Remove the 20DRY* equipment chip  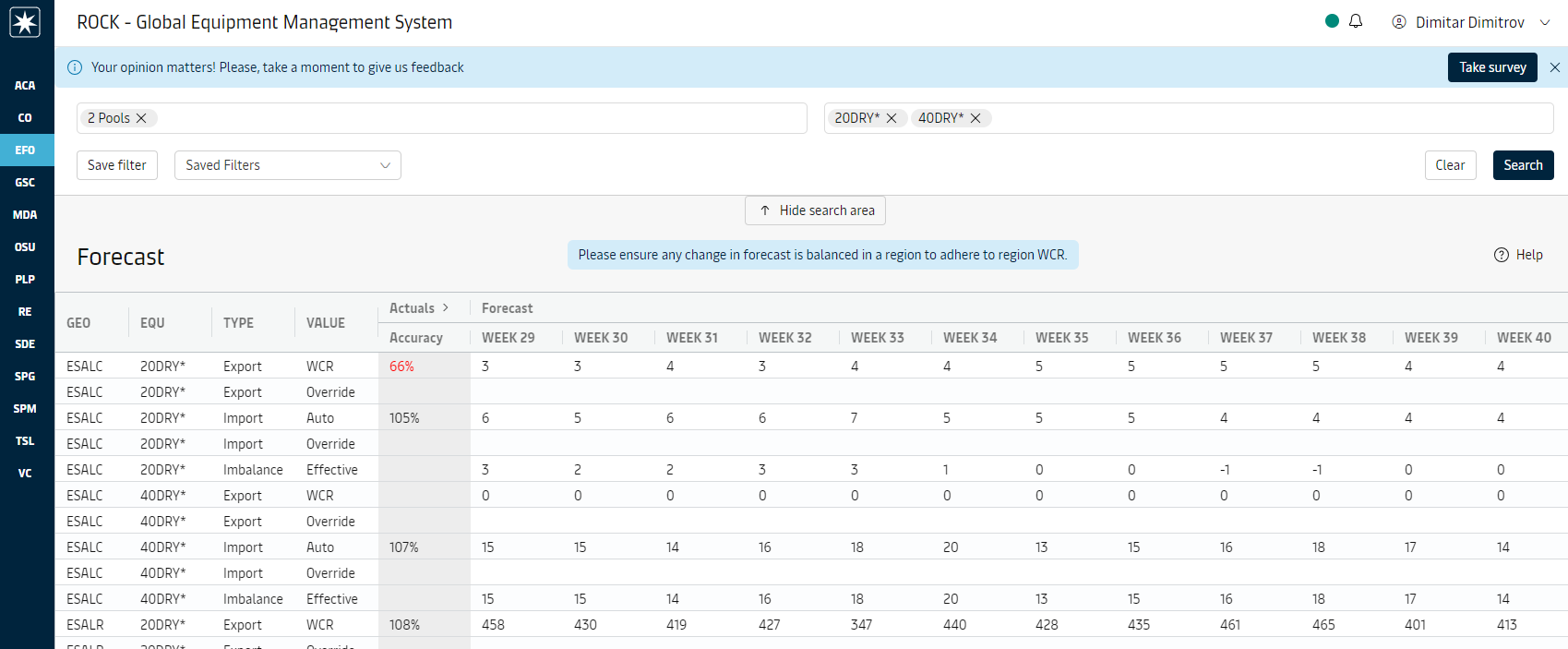click(892, 118)
